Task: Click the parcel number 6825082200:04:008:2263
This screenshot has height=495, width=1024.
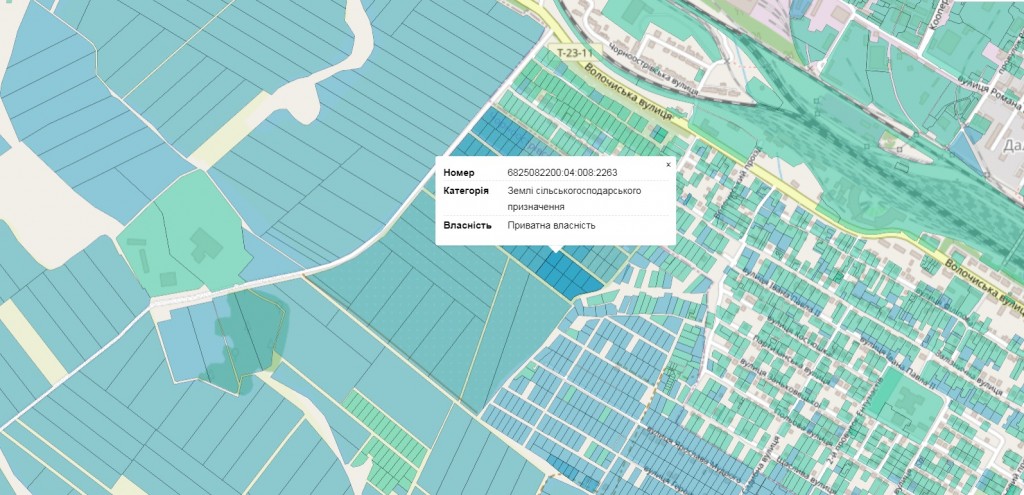Action: point(560,173)
